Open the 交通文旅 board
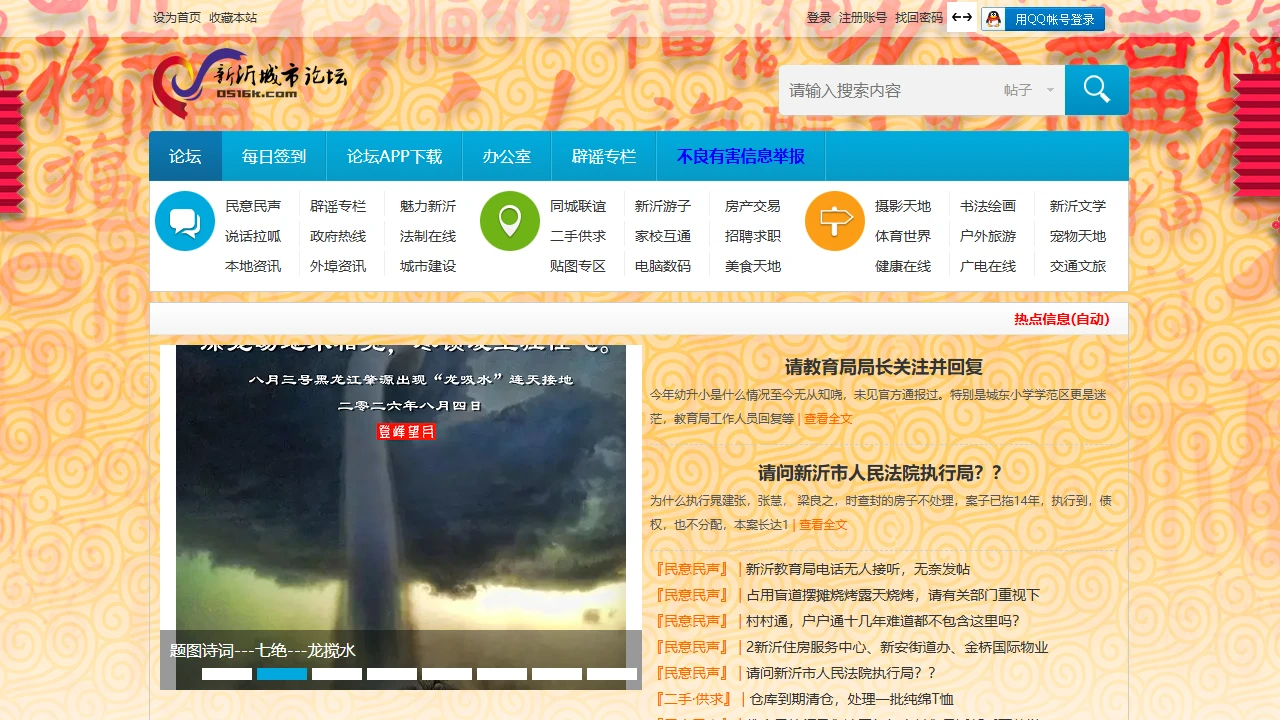This screenshot has width=1280, height=720. point(1078,266)
